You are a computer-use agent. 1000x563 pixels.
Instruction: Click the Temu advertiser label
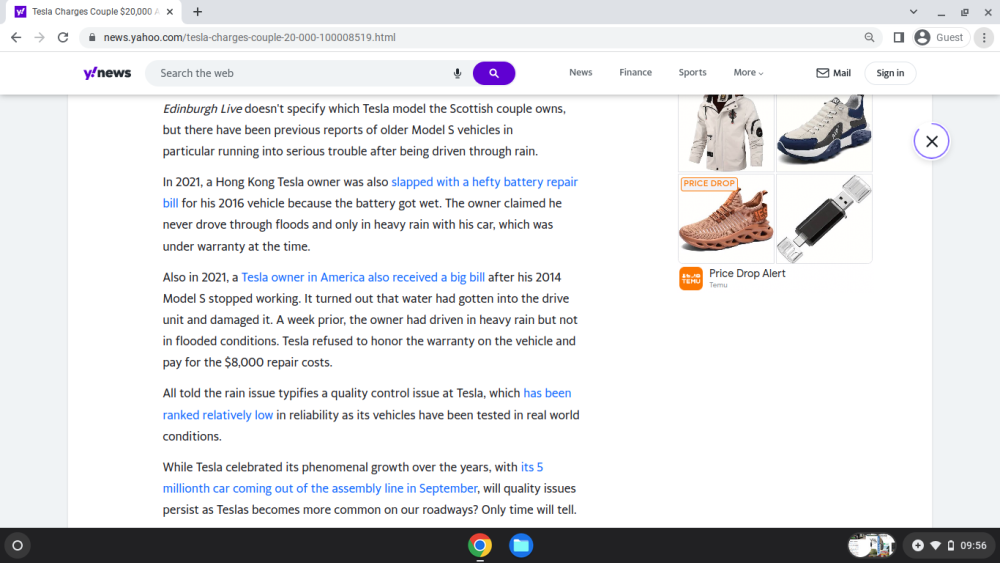click(718, 285)
